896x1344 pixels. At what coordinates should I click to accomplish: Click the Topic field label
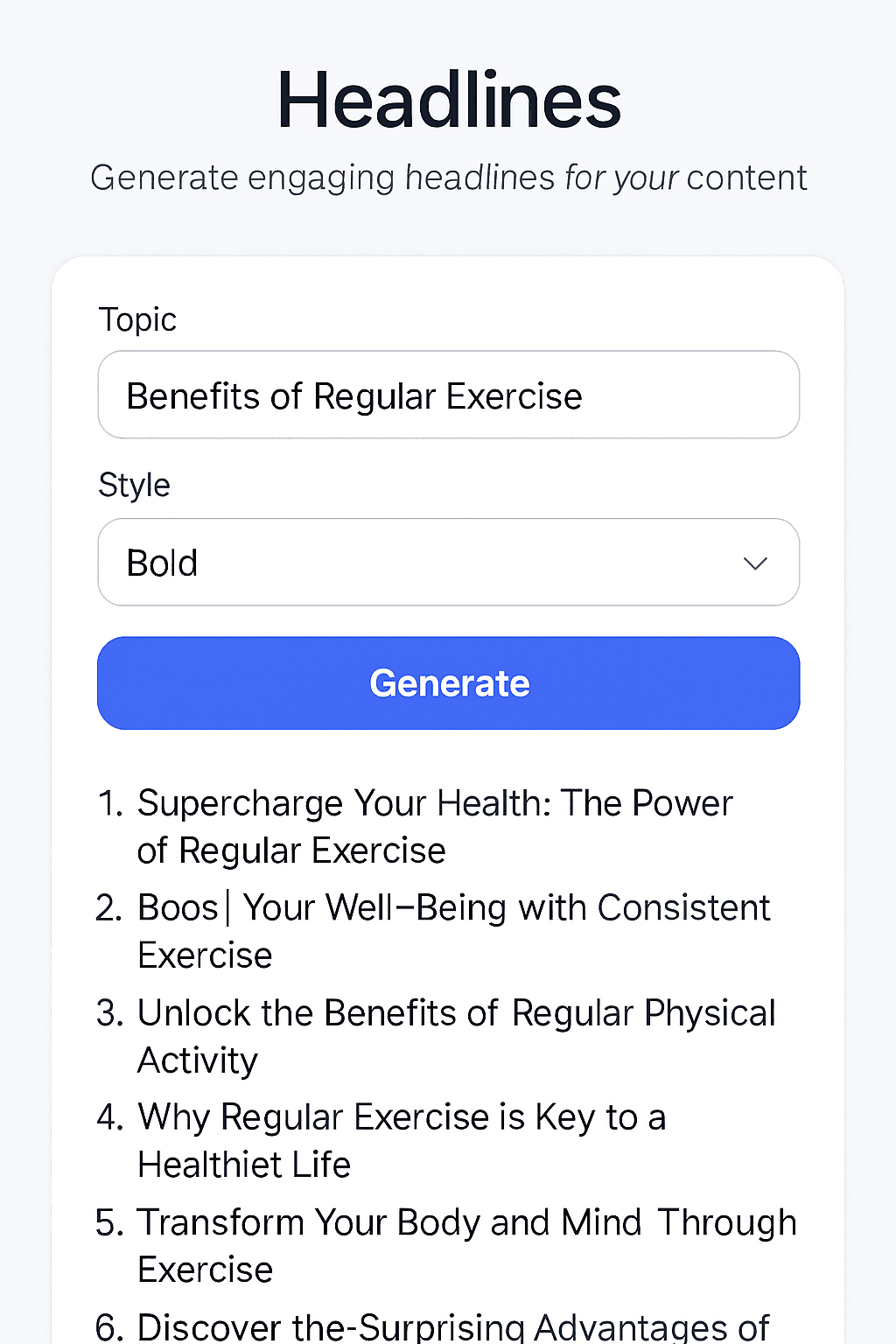pyautogui.click(x=137, y=320)
